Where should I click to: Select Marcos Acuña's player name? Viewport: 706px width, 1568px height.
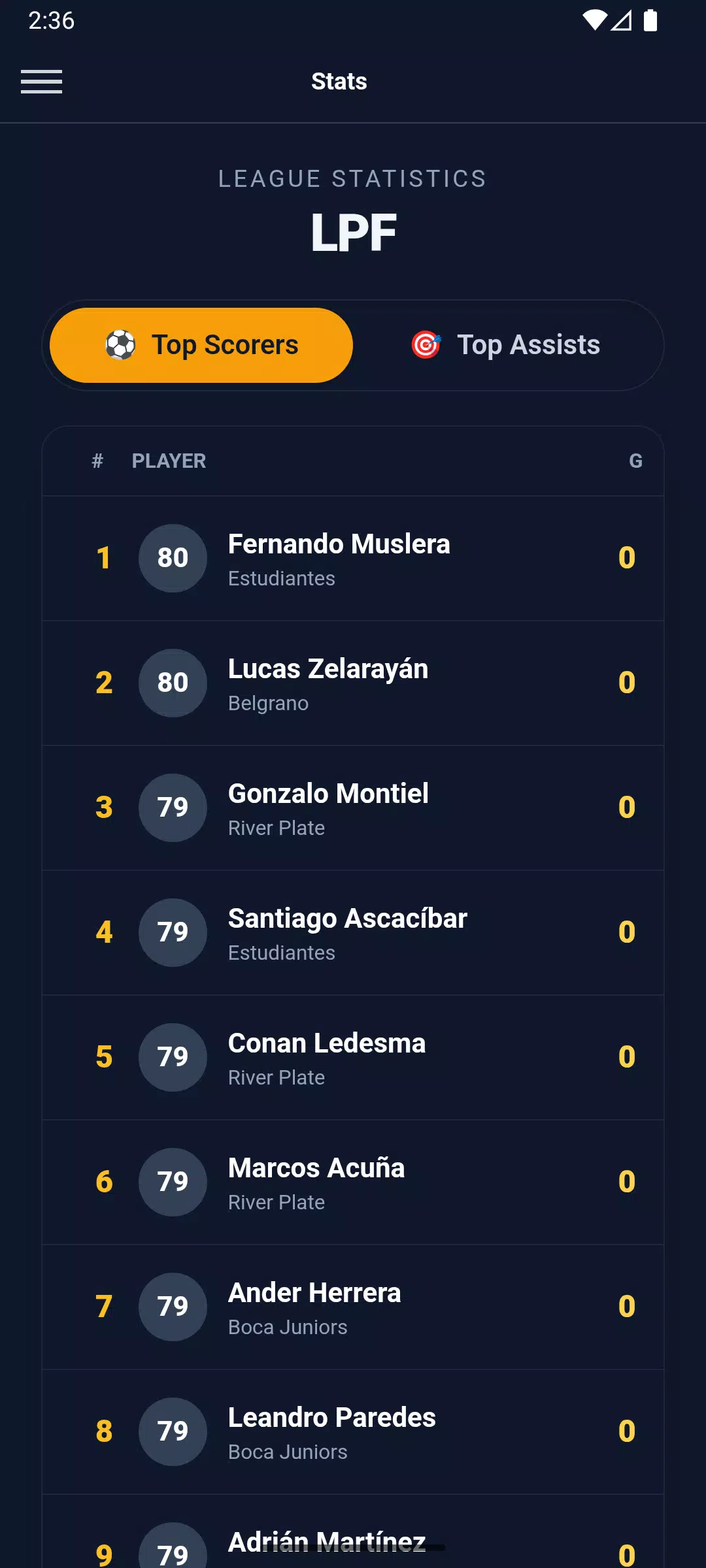tap(316, 1168)
